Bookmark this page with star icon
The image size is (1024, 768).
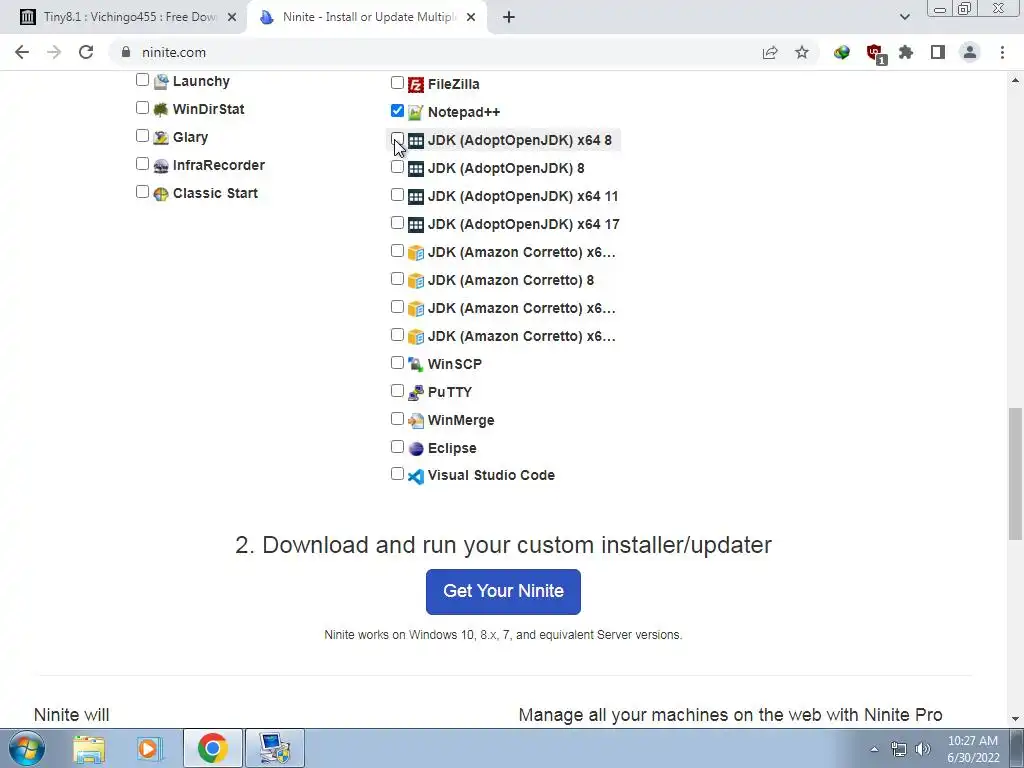[802, 52]
